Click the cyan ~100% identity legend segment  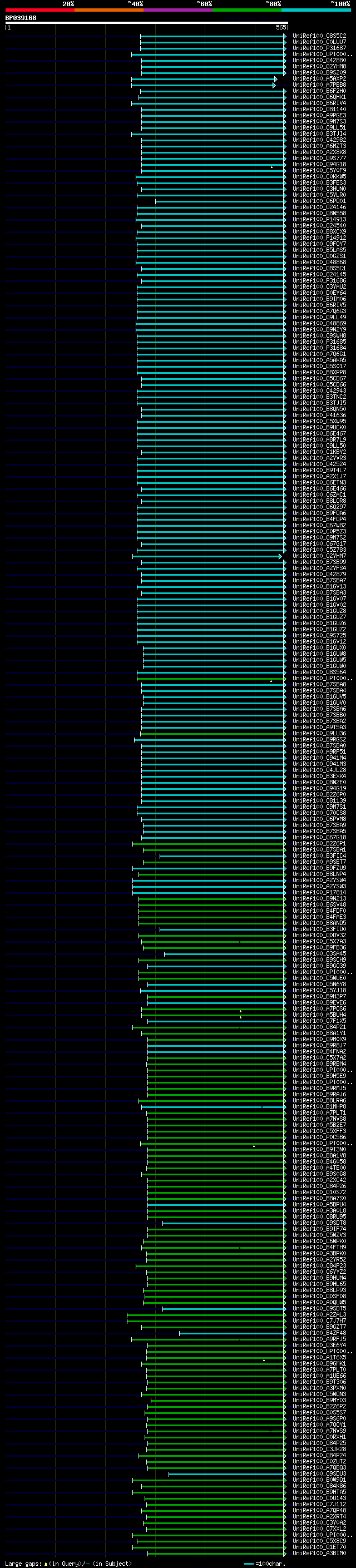[316, 10]
